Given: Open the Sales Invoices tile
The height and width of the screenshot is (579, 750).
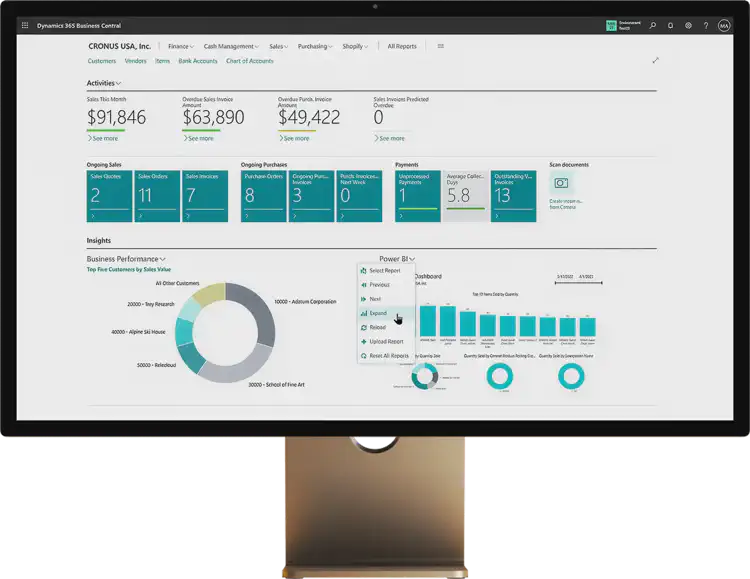Looking at the screenshot, I should (205, 196).
